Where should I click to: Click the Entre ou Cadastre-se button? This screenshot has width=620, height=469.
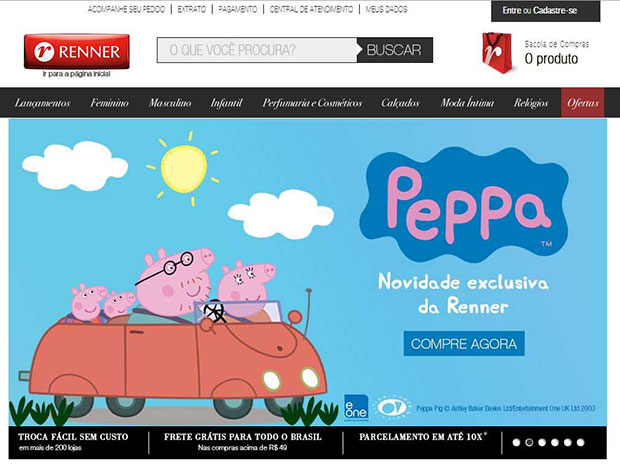pos(546,11)
